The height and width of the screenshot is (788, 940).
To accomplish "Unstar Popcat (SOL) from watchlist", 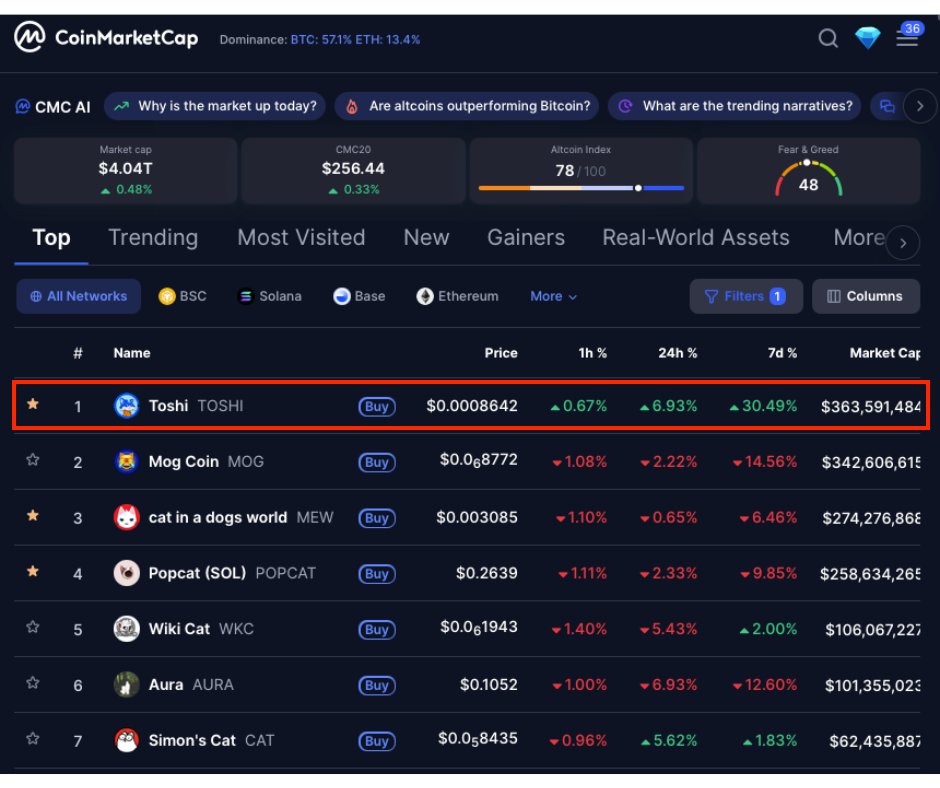I will point(33,571).
